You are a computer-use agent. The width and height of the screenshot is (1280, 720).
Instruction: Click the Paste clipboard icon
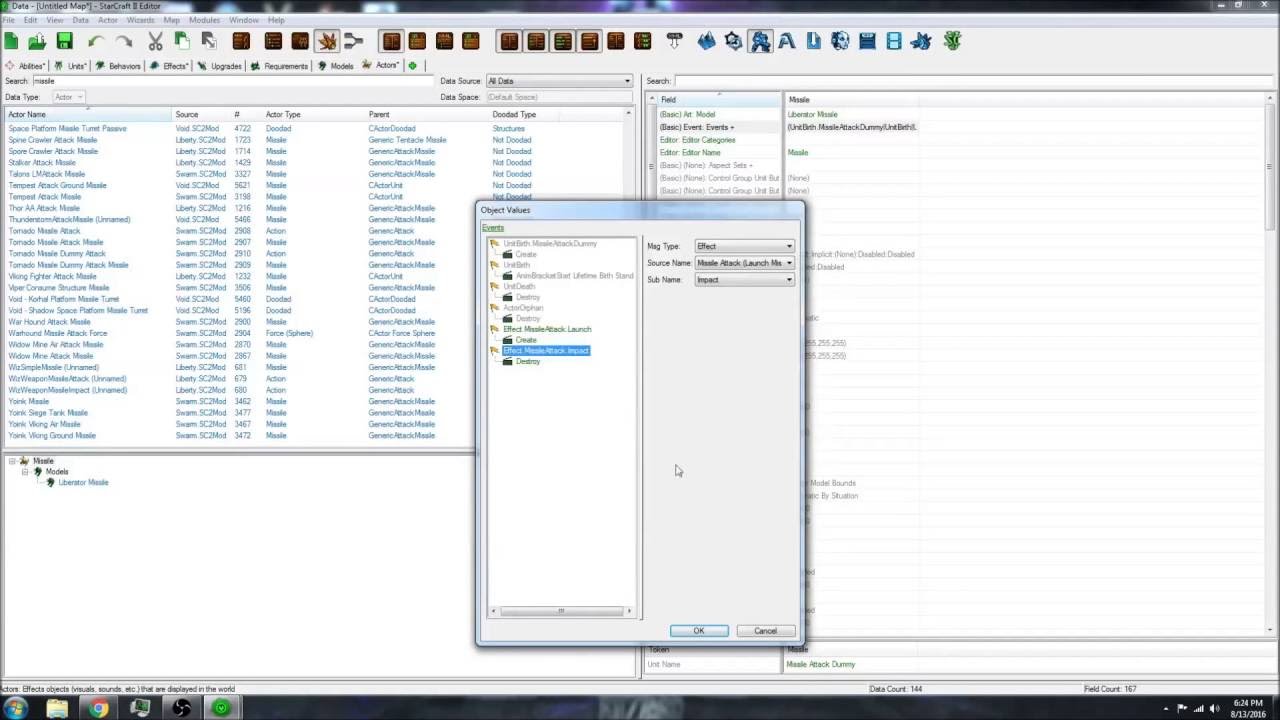click(182, 41)
